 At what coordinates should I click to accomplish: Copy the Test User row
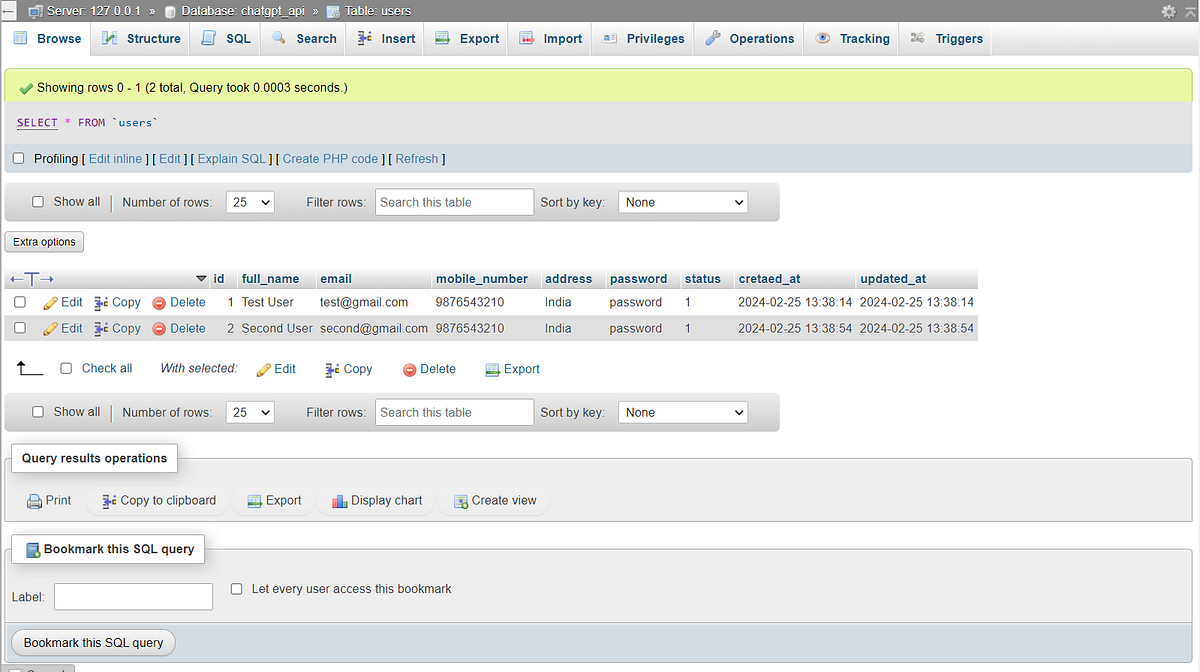click(x=117, y=302)
